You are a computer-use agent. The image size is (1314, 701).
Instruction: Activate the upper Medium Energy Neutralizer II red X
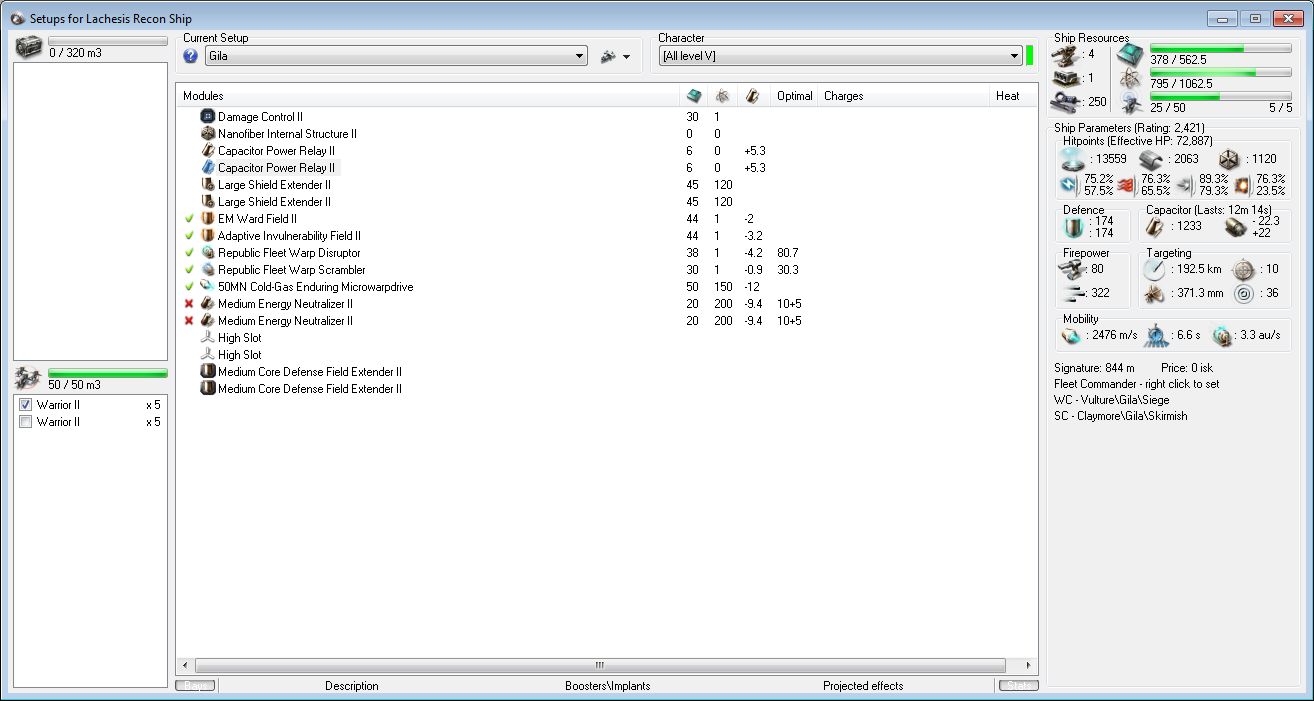189,304
